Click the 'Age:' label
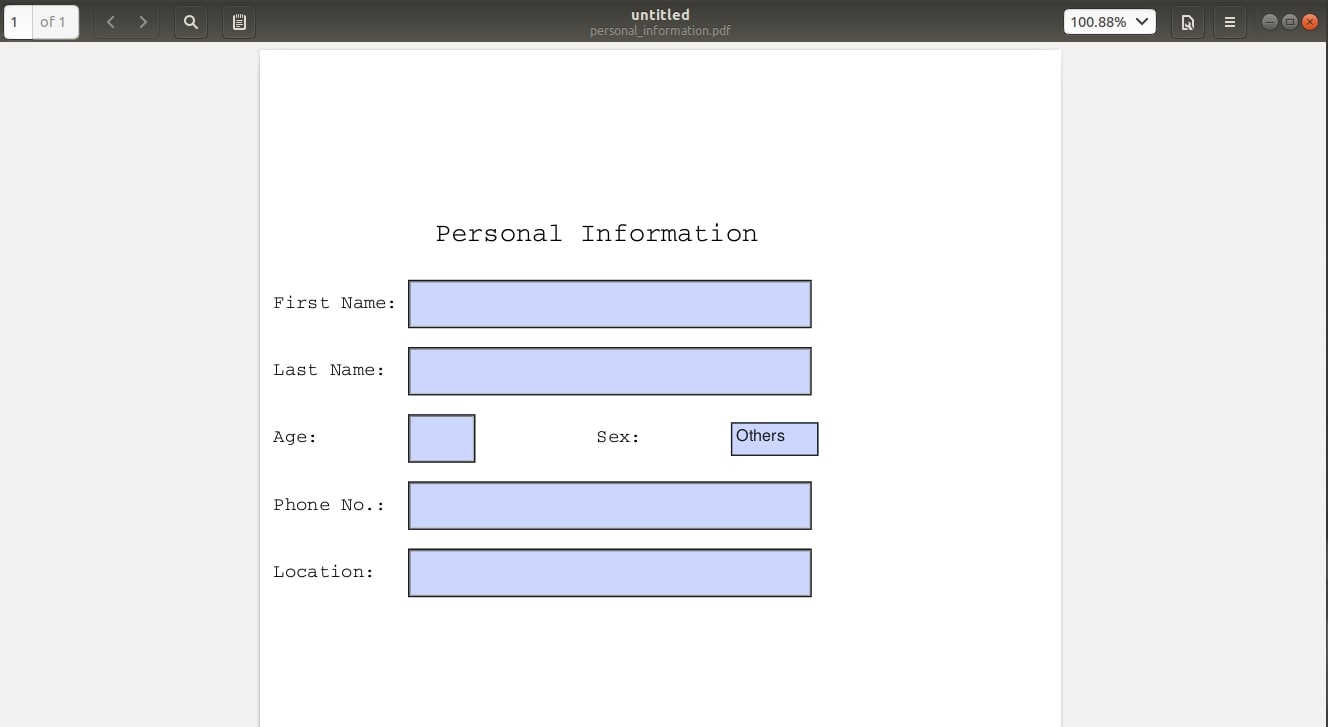This screenshot has height=727, width=1328. (x=295, y=437)
